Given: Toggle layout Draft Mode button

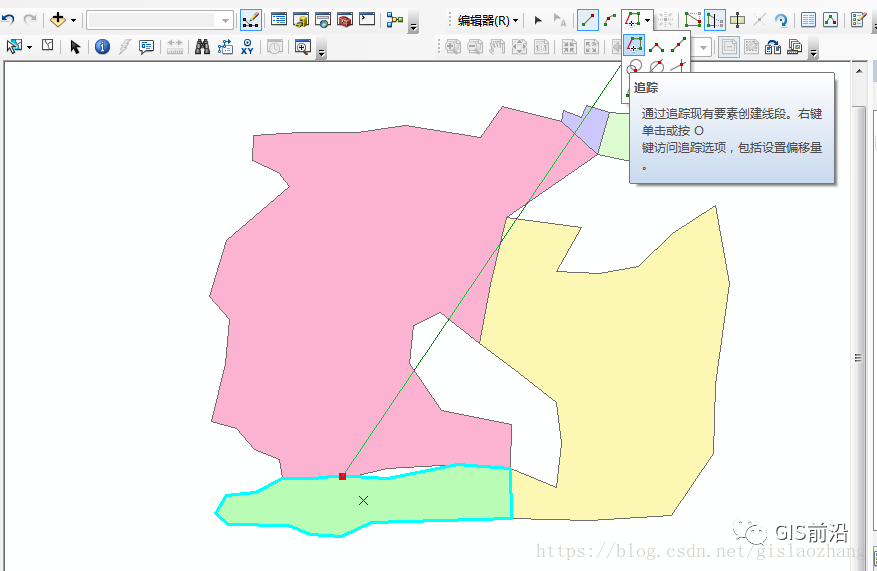Looking at the screenshot, I should tap(729, 47).
